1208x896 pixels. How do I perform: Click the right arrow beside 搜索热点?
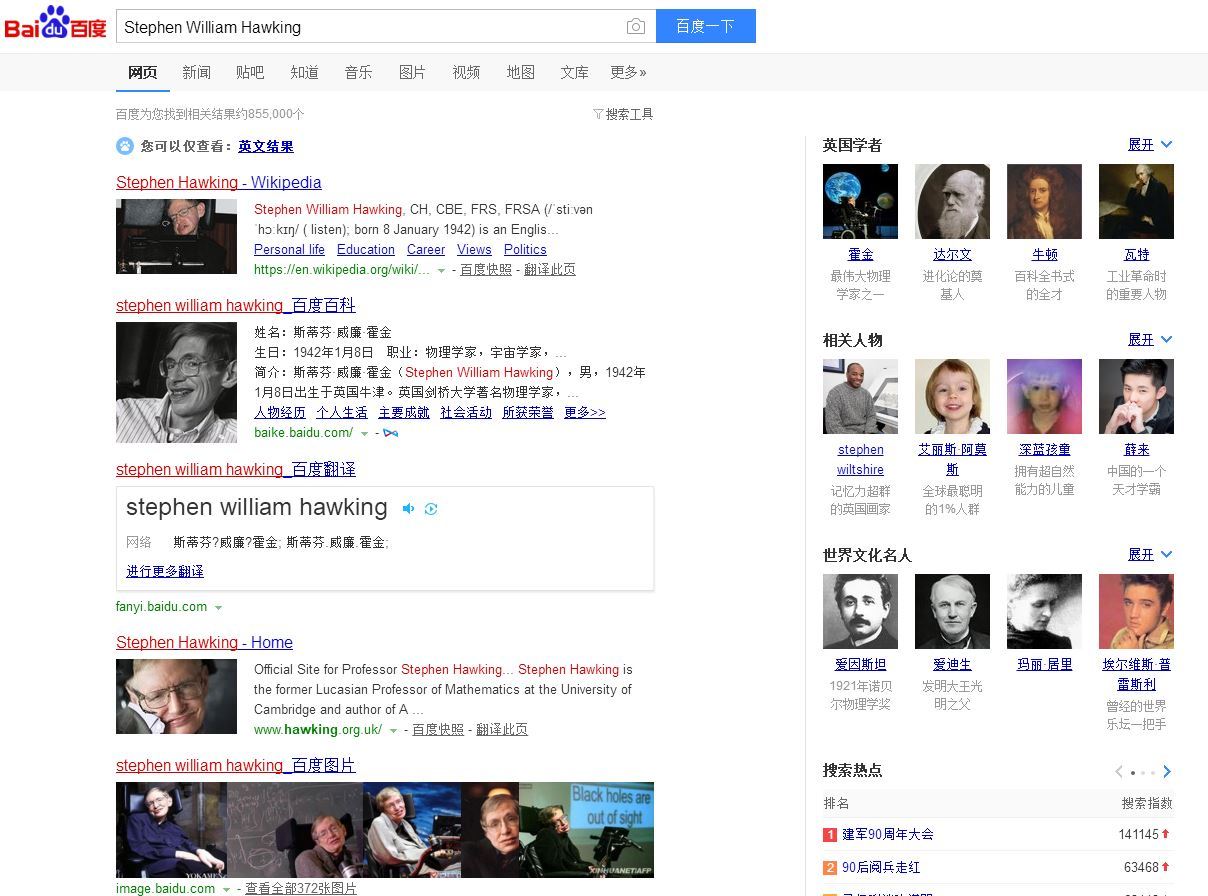point(1166,771)
